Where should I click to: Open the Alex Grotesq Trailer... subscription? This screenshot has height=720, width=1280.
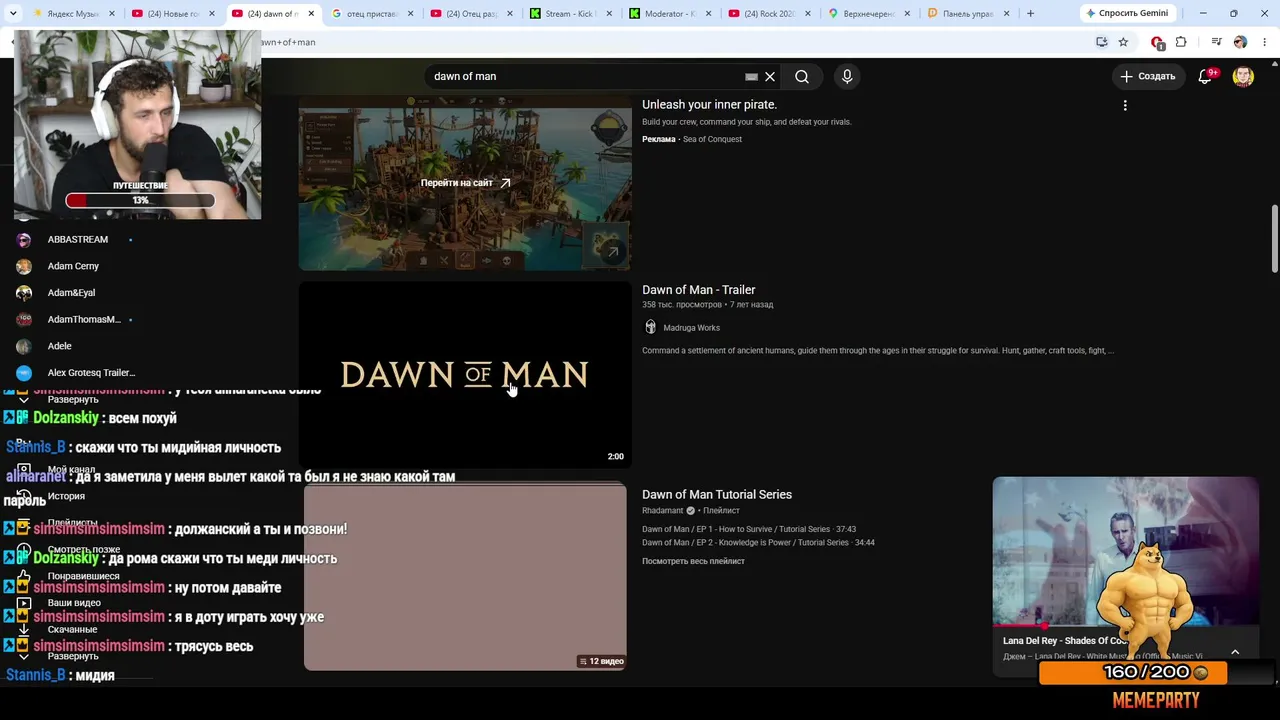(x=91, y=373)
